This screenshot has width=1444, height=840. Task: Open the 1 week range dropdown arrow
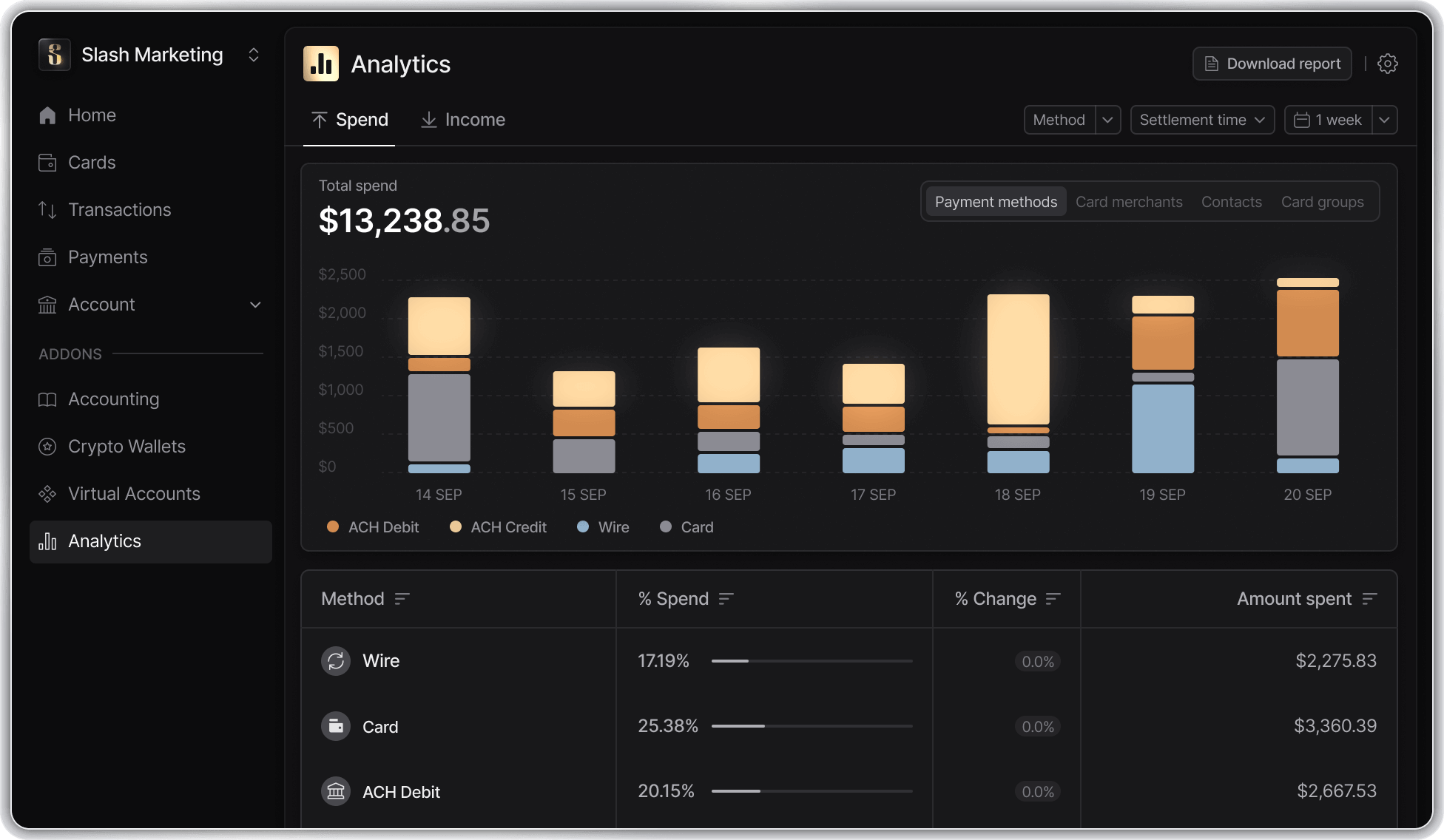(x=1384, y=120)
